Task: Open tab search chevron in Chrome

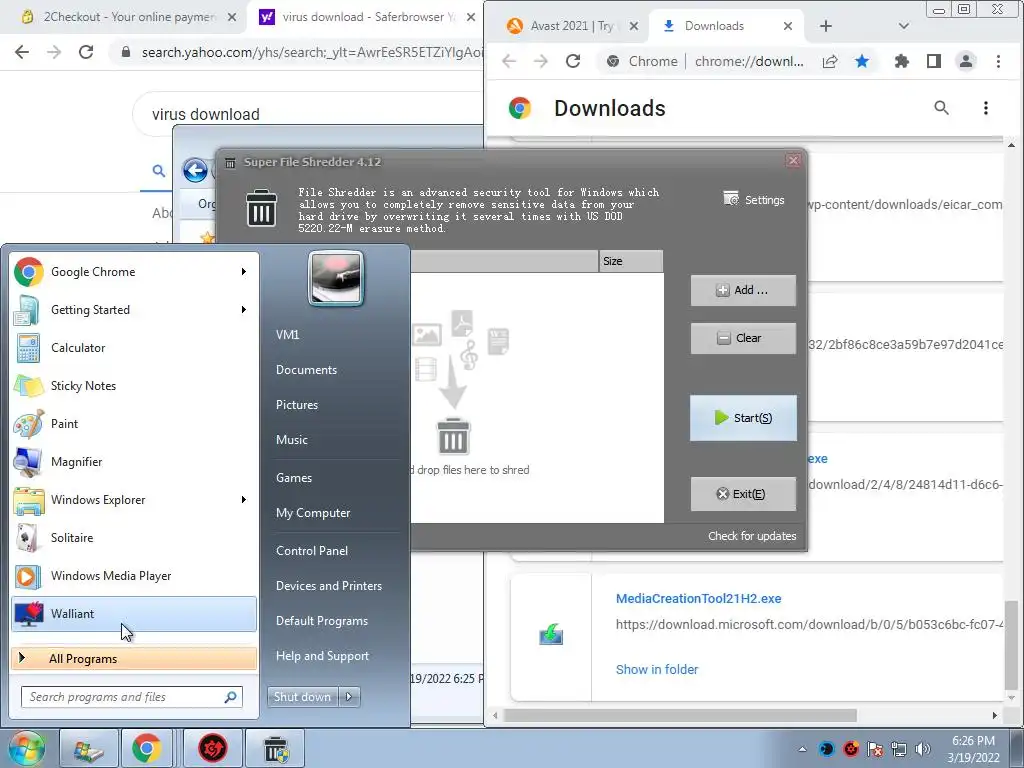Action: (x=904, y=26)
